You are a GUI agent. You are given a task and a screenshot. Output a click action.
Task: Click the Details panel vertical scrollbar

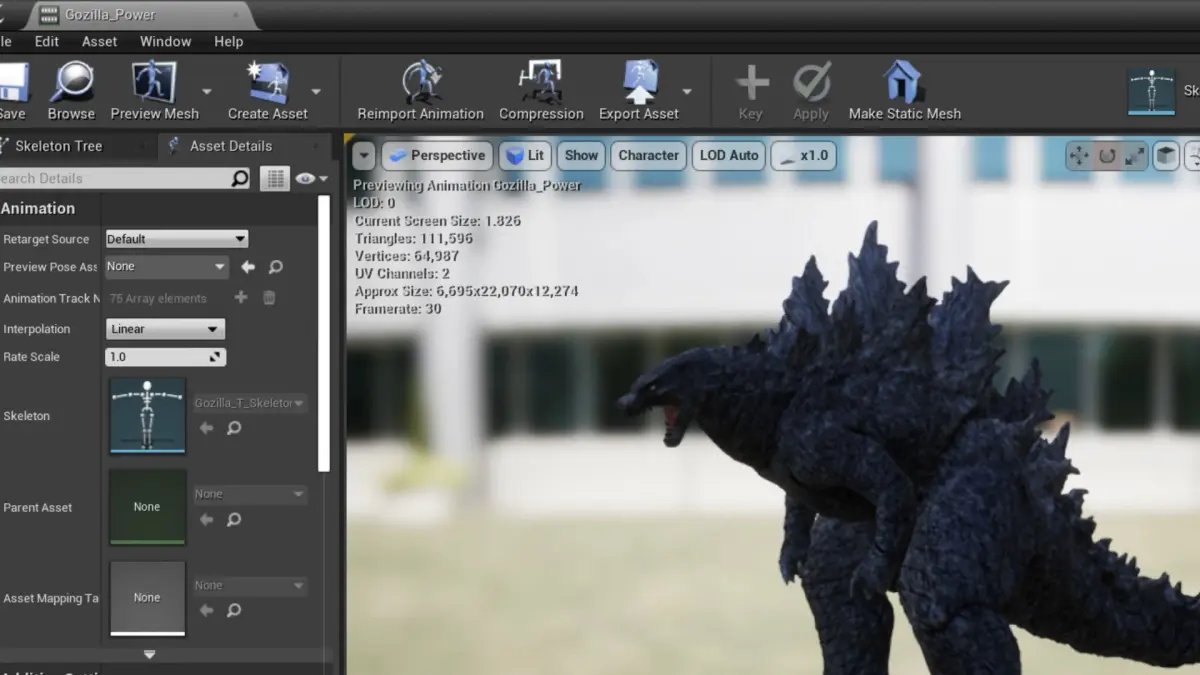[323, 333]
